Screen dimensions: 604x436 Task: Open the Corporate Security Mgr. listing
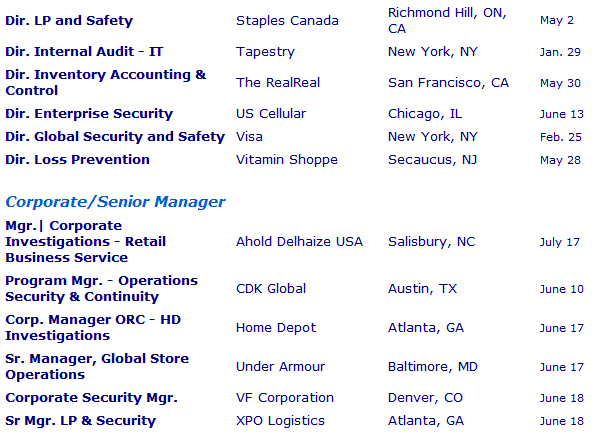click(x=91, y=397)
